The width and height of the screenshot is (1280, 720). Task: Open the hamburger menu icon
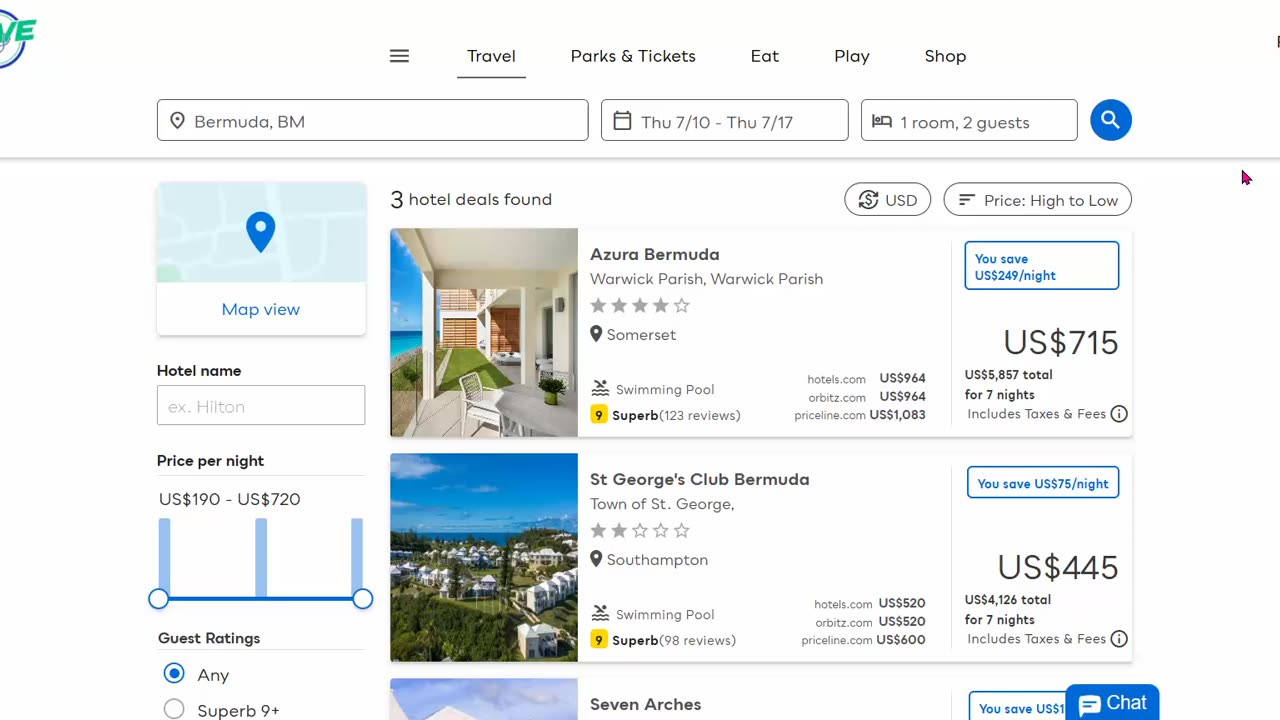(x=399, y=56)
